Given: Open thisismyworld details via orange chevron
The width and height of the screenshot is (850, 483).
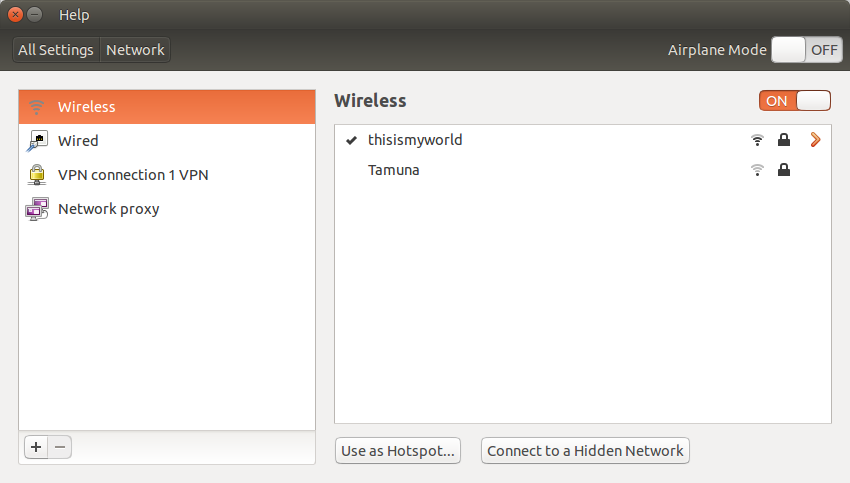Looking at the screenshot, I should point(815,140).
